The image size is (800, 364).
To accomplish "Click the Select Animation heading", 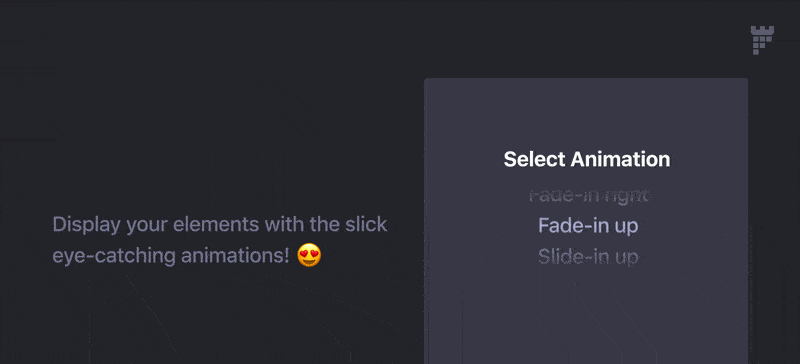I will [x=587, y=159].
